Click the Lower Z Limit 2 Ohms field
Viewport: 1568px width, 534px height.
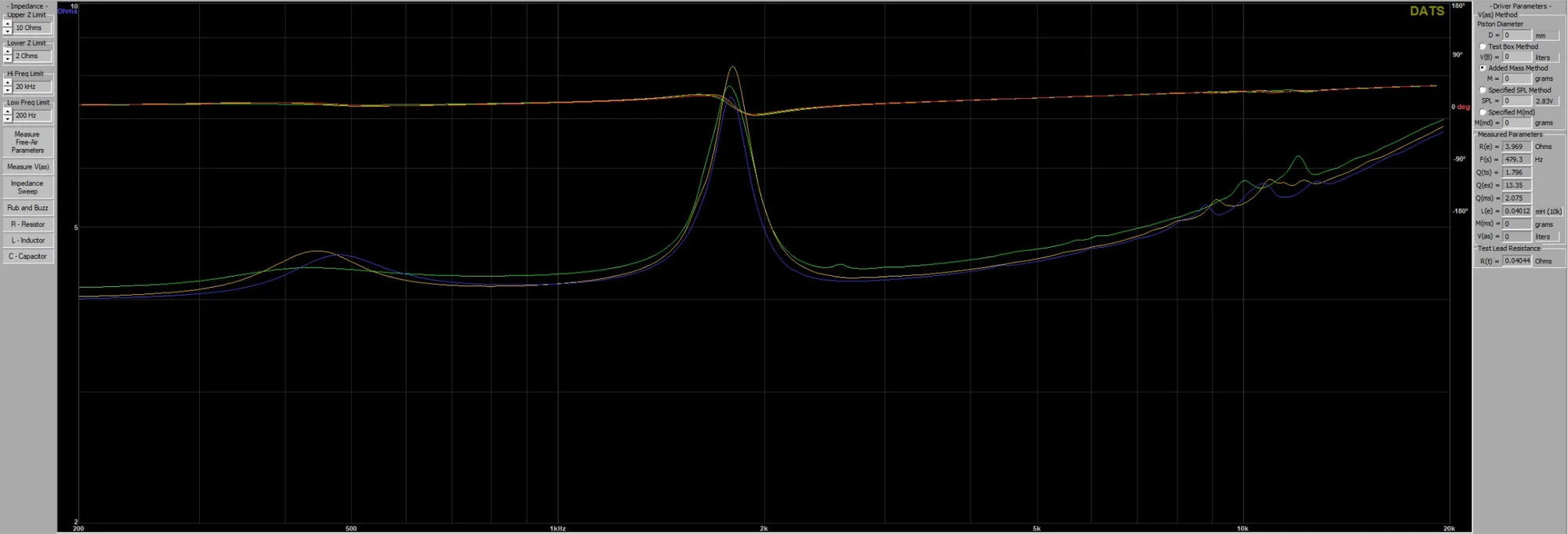tap(32, 56)
